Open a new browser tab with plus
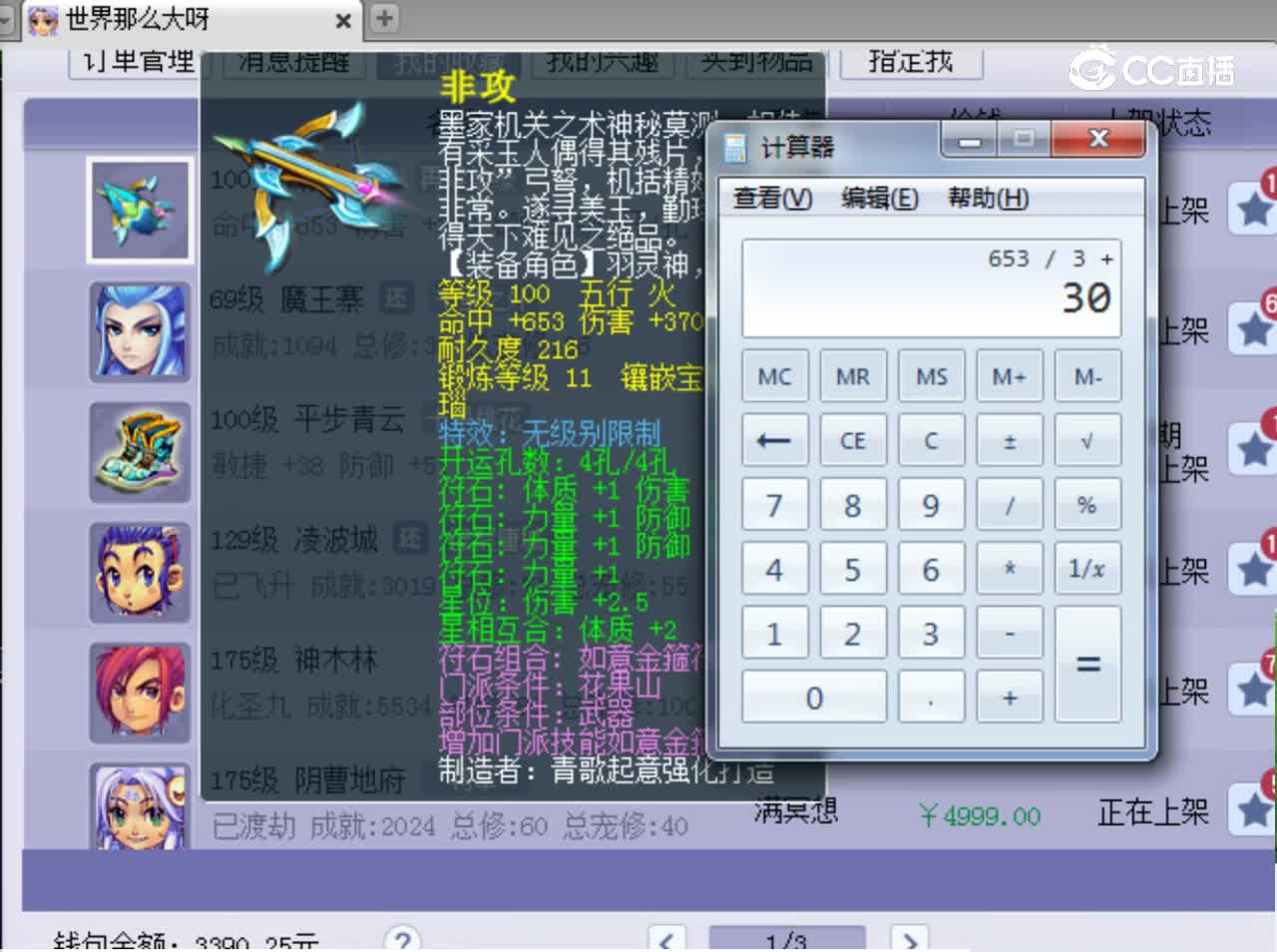1277x952 pixels. tap(384, 18)
